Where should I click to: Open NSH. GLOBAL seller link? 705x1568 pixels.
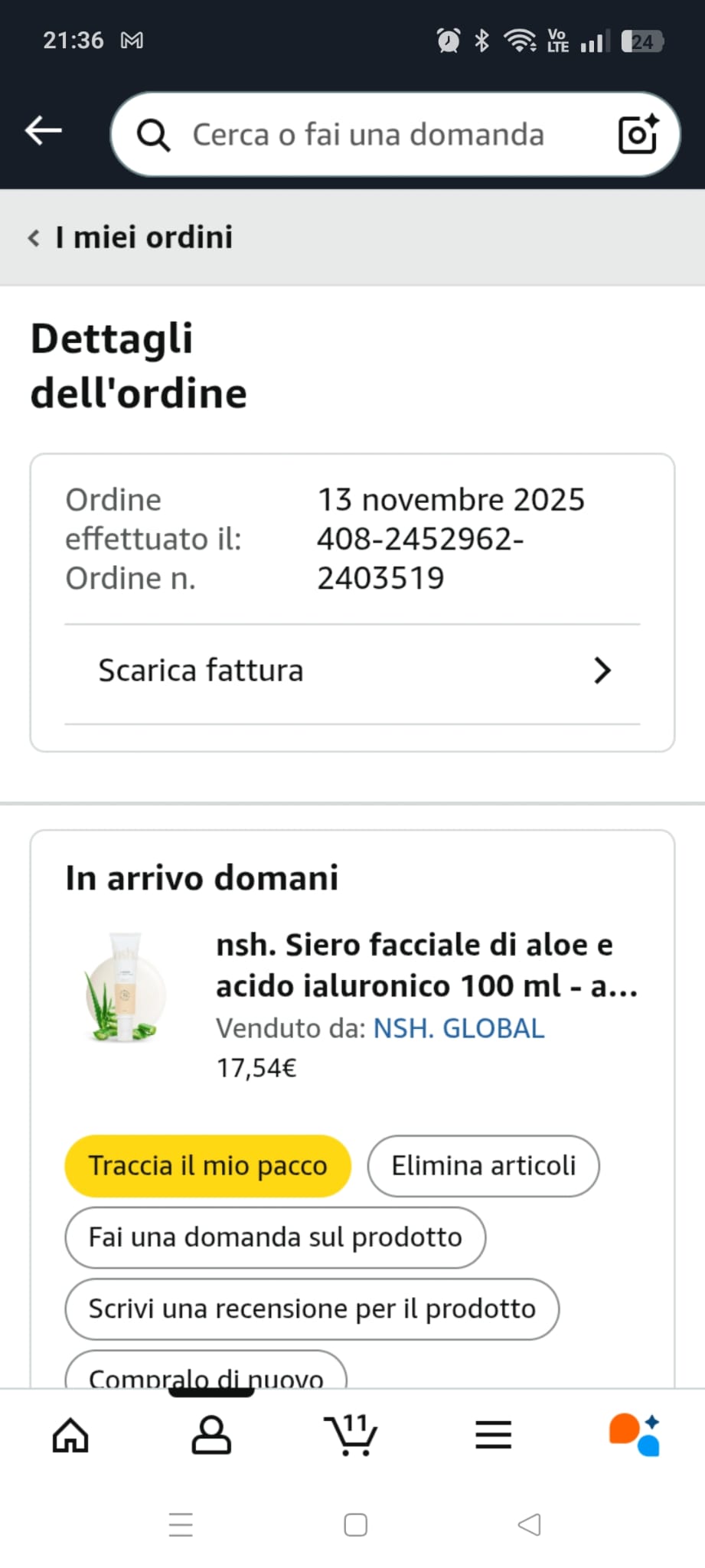459,1028
